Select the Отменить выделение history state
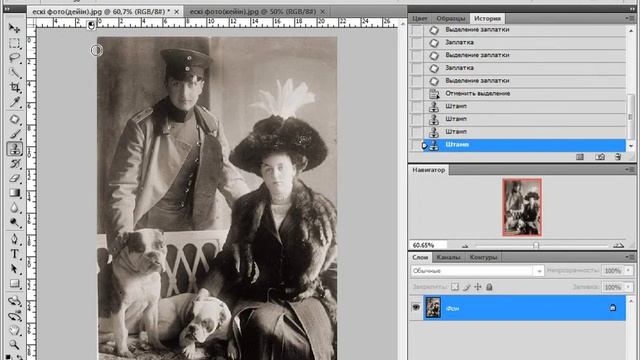The width and height of the screenshot is (640, 360). (524, 93)
